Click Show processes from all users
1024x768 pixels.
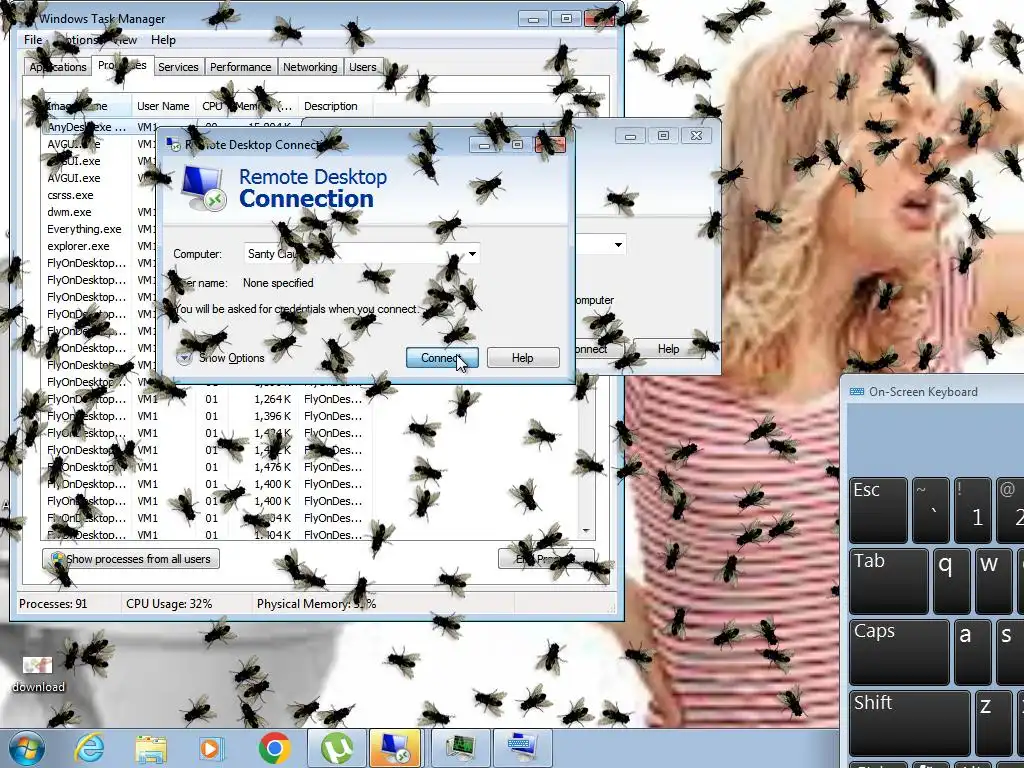131,559
